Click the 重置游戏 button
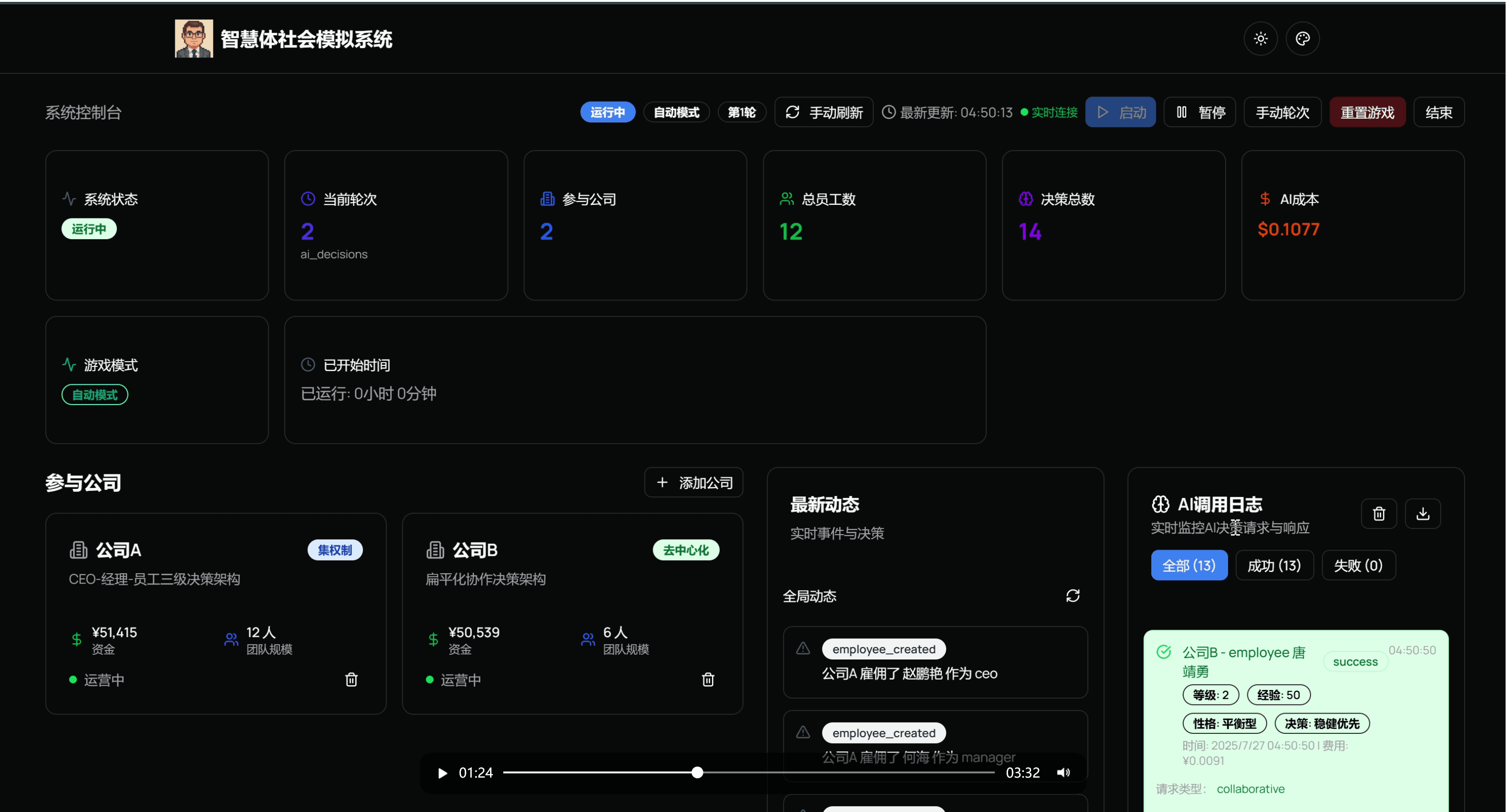Viewport: 1507px width, 812px height. point(1367,112)
